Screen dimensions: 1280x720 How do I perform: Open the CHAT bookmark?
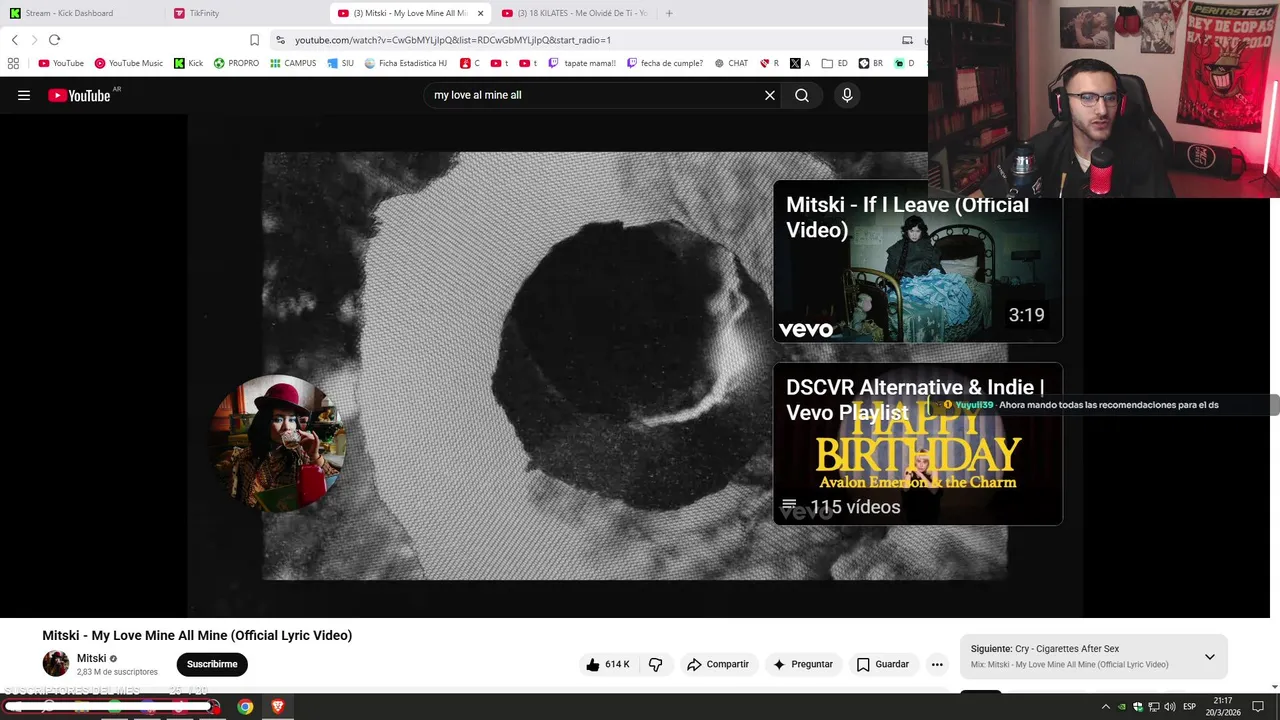pyautogui.click(x=731, y=63)
